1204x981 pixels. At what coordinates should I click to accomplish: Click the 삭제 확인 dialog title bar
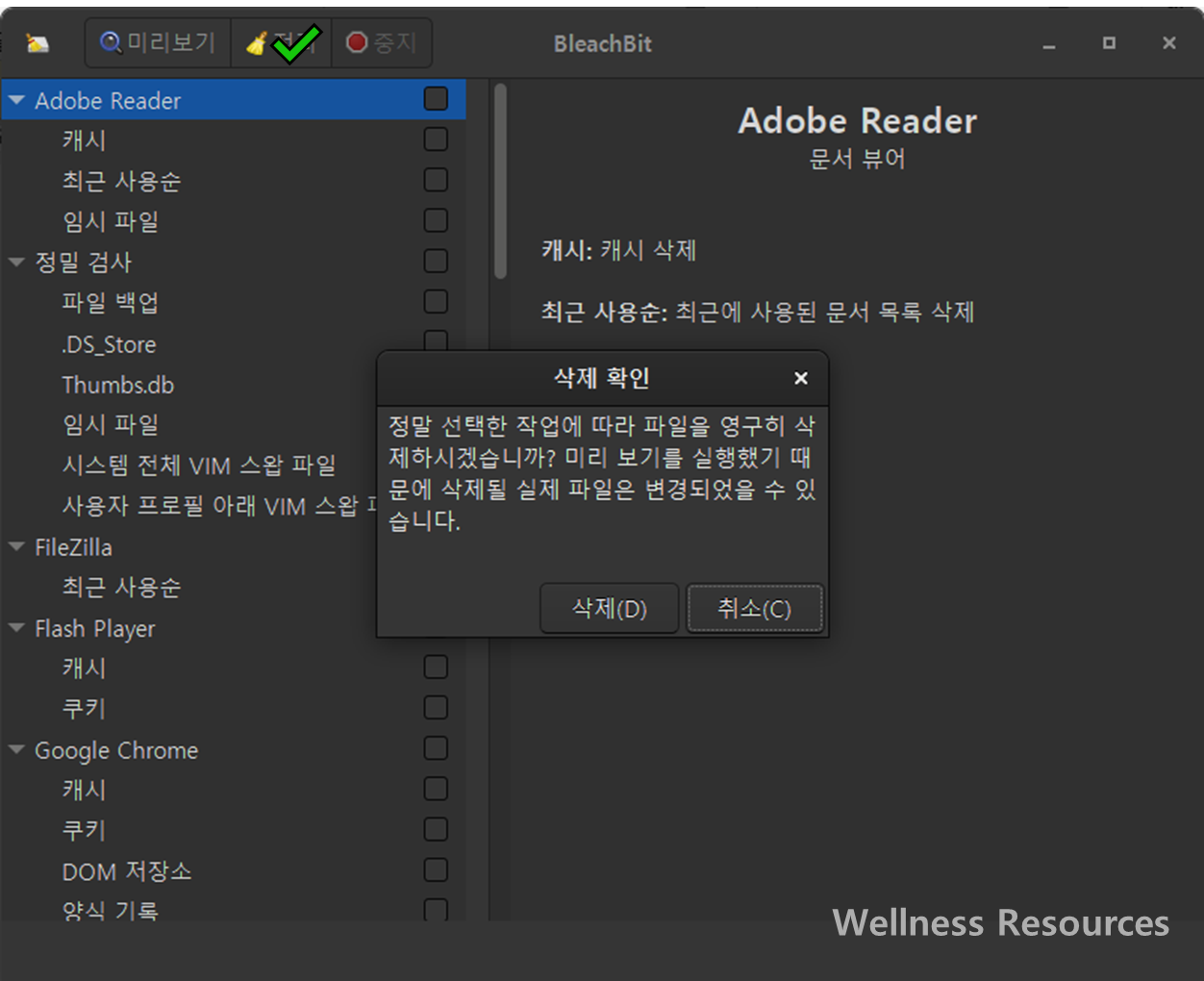click(602, 378)
